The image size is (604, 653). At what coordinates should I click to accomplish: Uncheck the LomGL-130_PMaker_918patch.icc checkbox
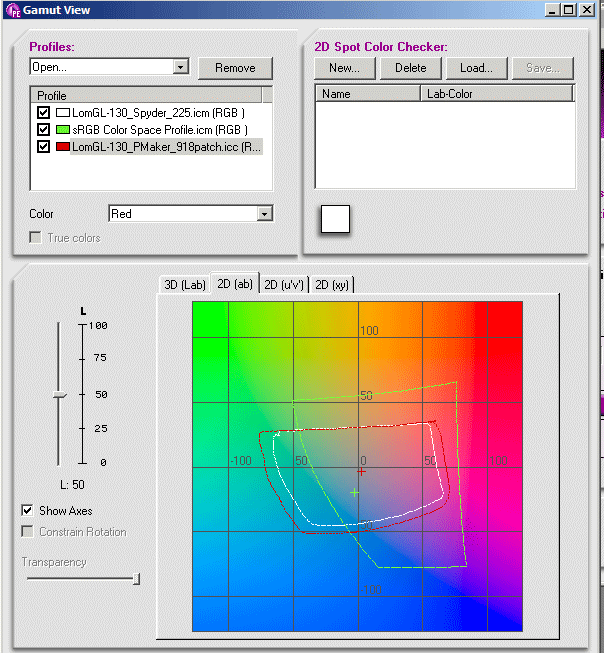(43, 147)
